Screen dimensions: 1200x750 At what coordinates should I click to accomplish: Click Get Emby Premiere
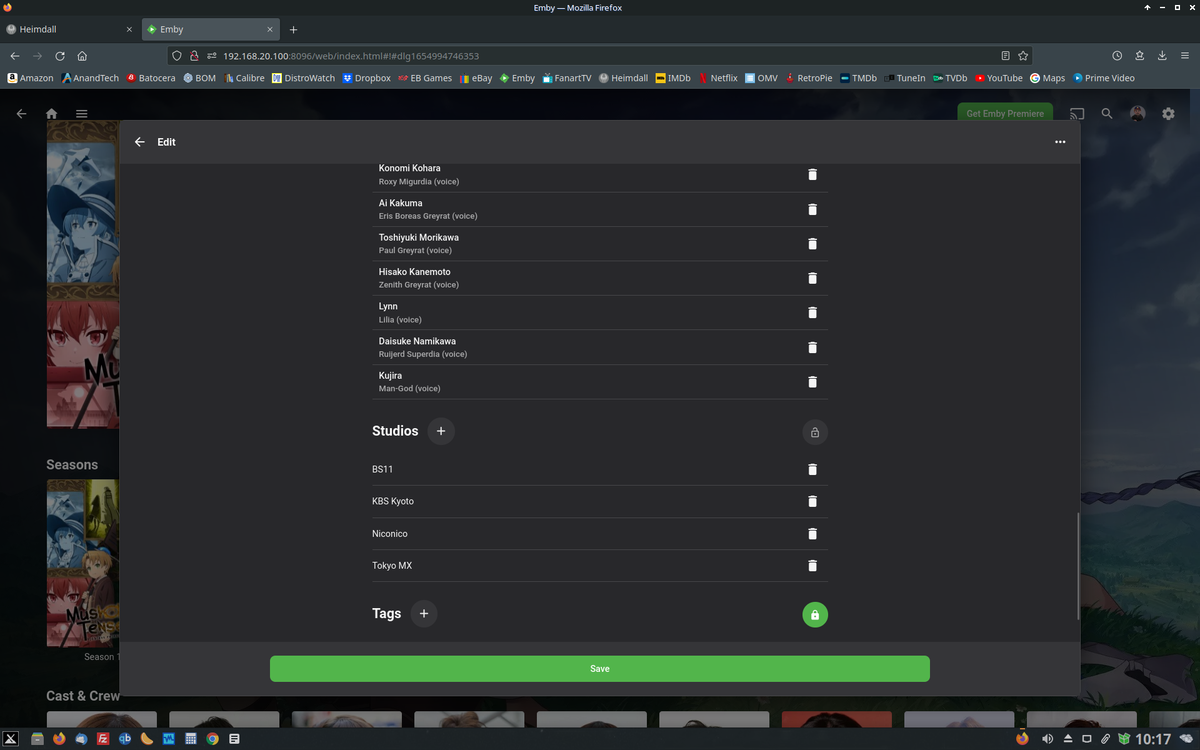click(1004, 113)
